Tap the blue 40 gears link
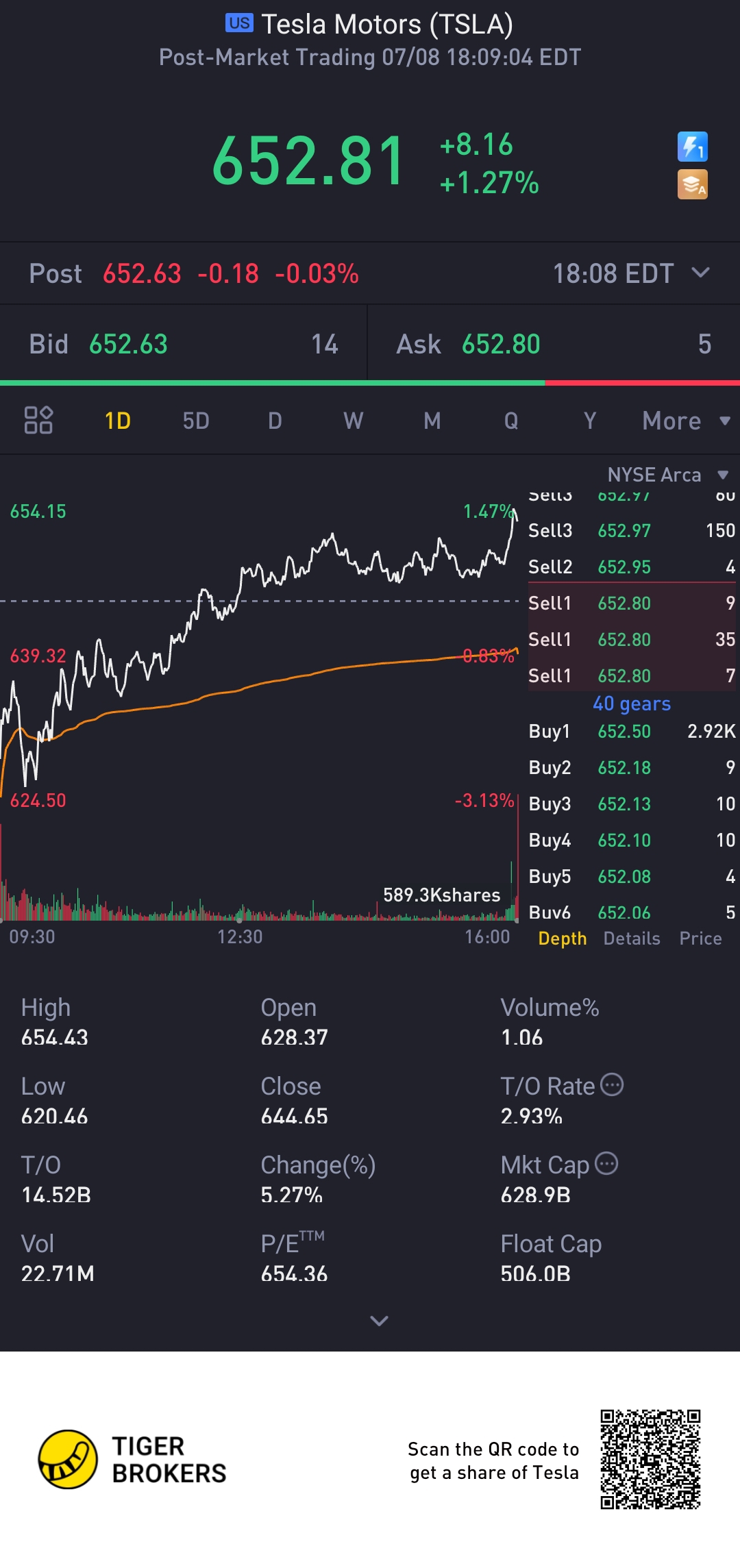The height and width of the screenshot is (1568, 740). tap(632, 704)
